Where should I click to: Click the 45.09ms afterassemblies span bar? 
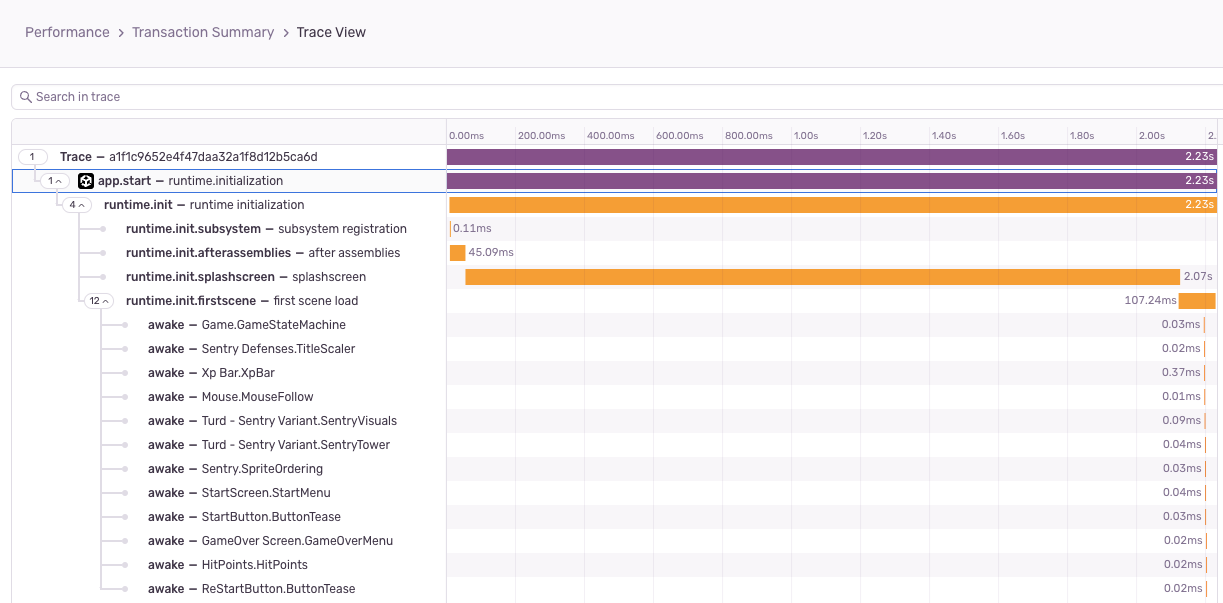(456, 252)
